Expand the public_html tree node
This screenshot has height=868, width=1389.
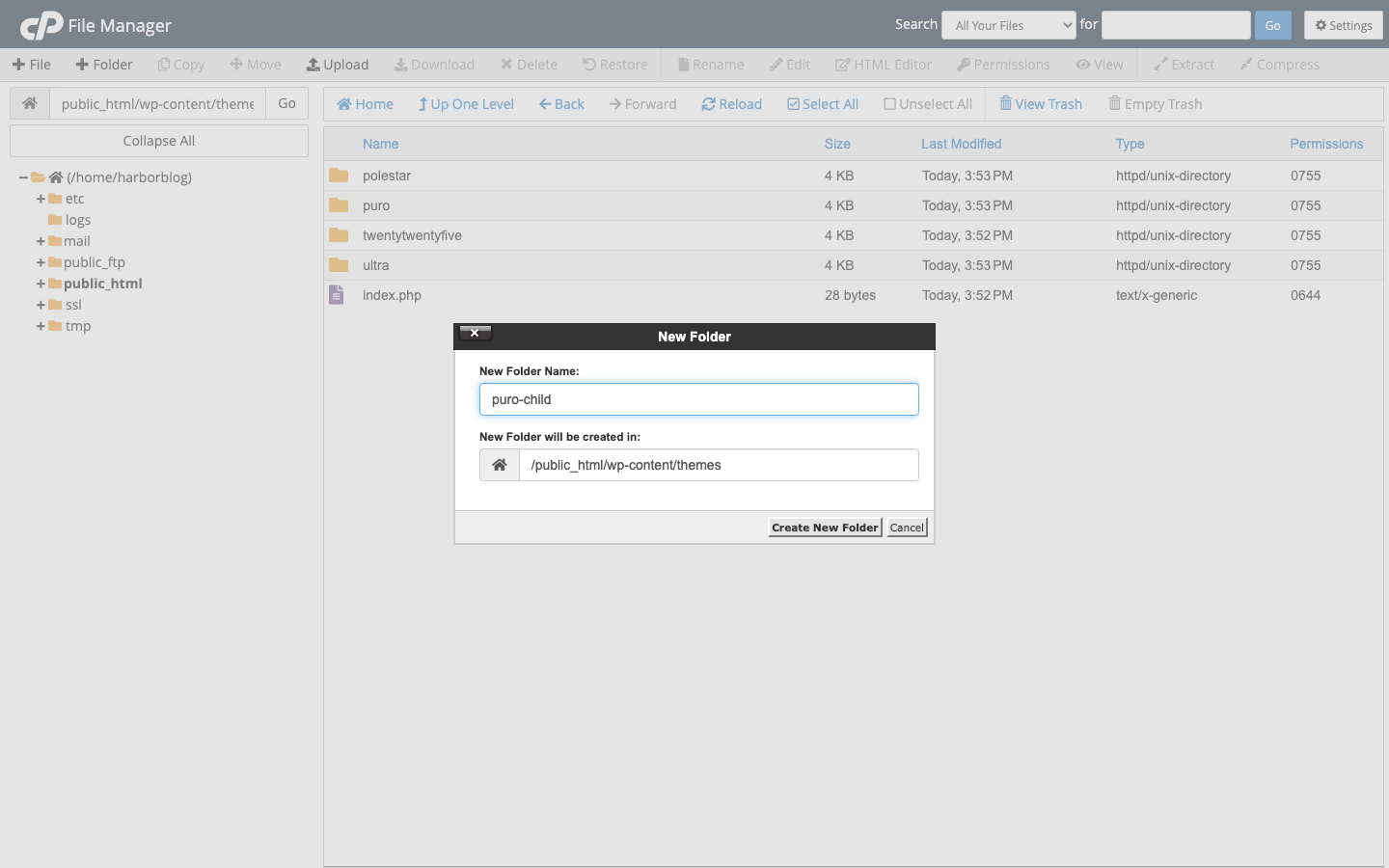point(41,284)
